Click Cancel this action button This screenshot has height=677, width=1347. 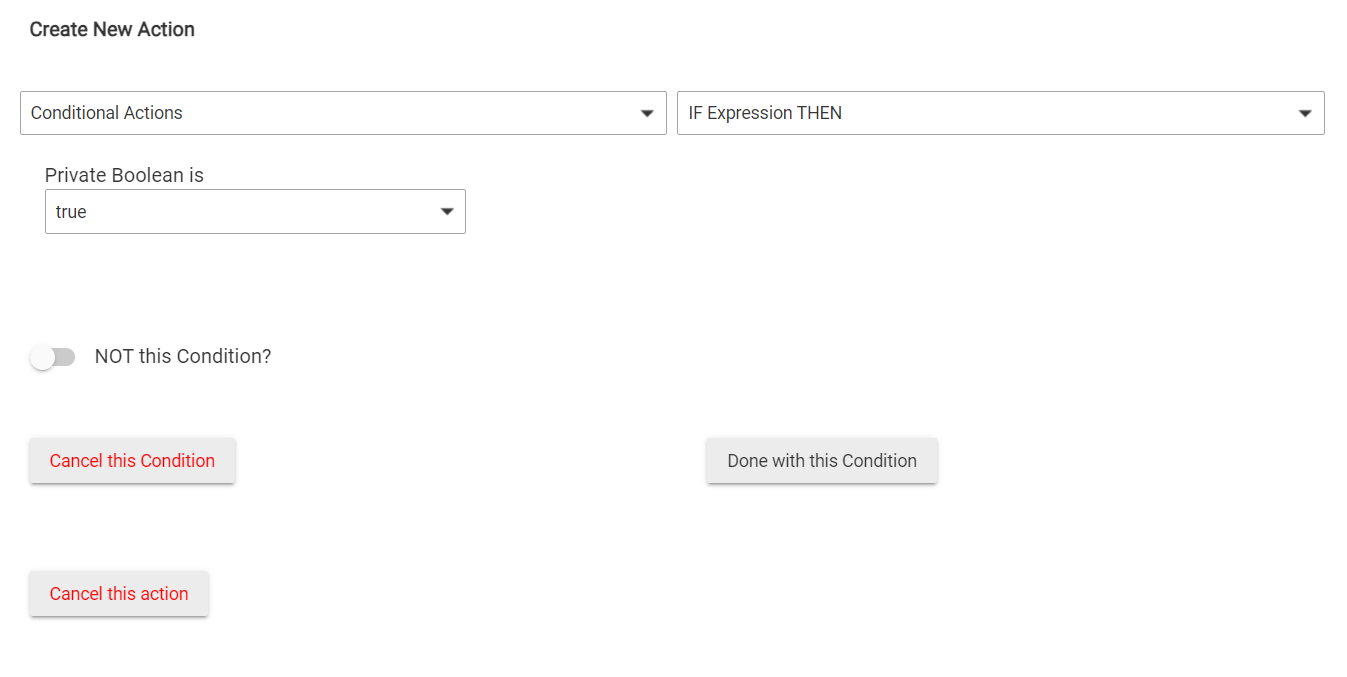(119, 594)
